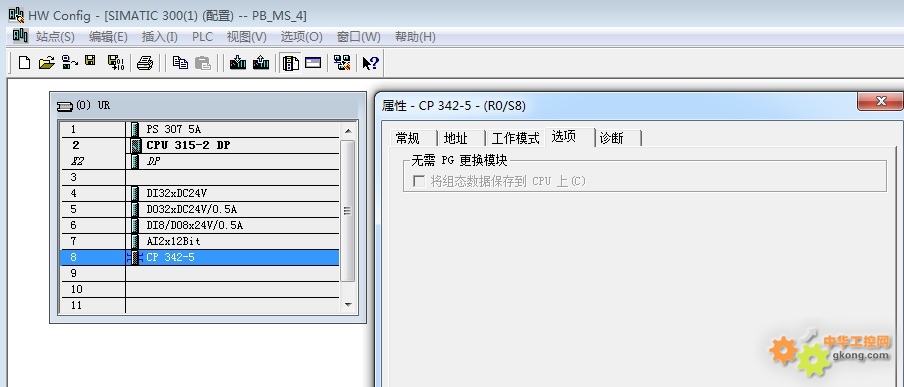The height and width of the screenshot is (387, 904).
Task: Click the Open folder toolbar icon
Action: [x=46, y=62]
